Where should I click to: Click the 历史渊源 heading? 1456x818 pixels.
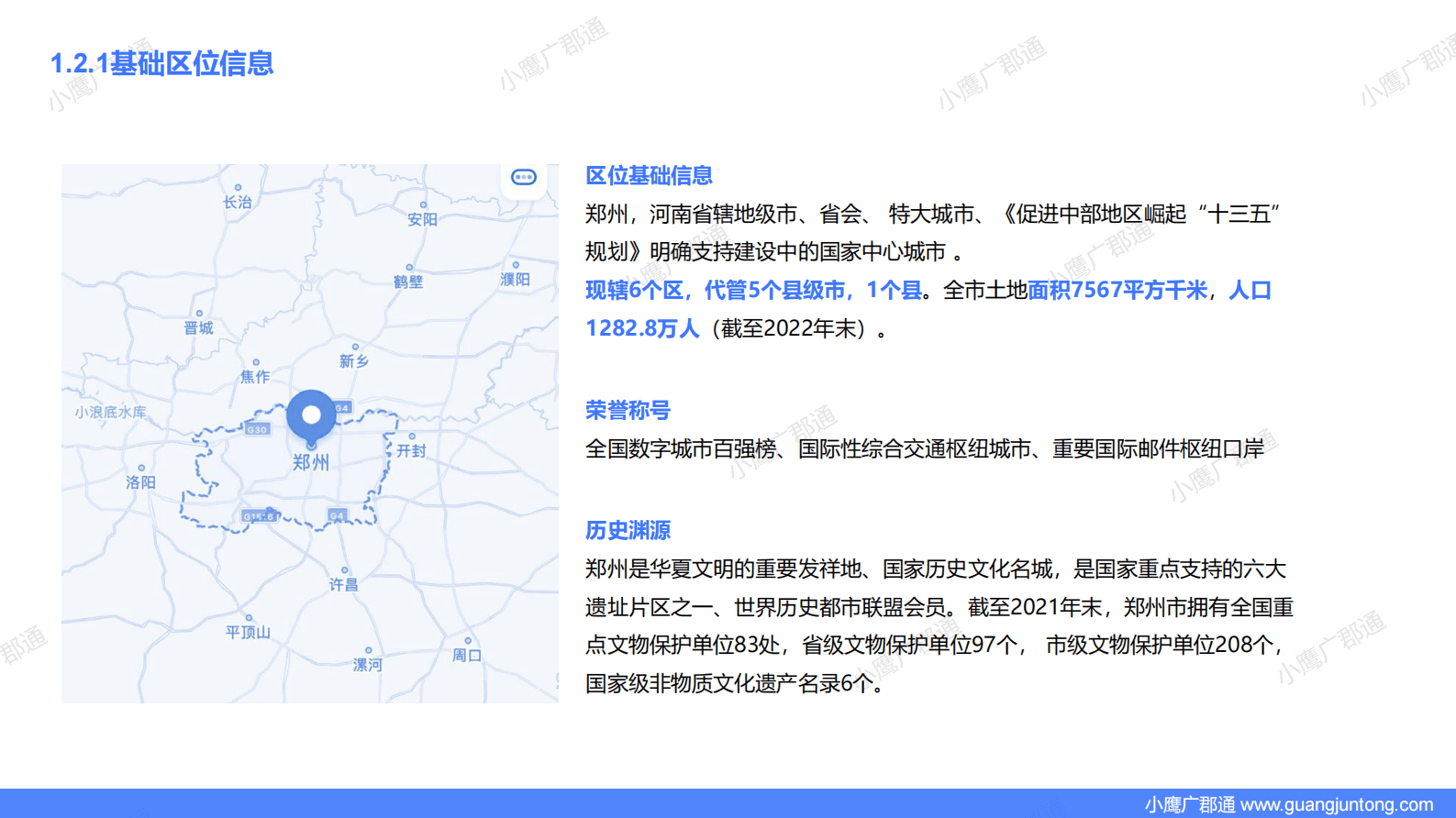point(628,530)
